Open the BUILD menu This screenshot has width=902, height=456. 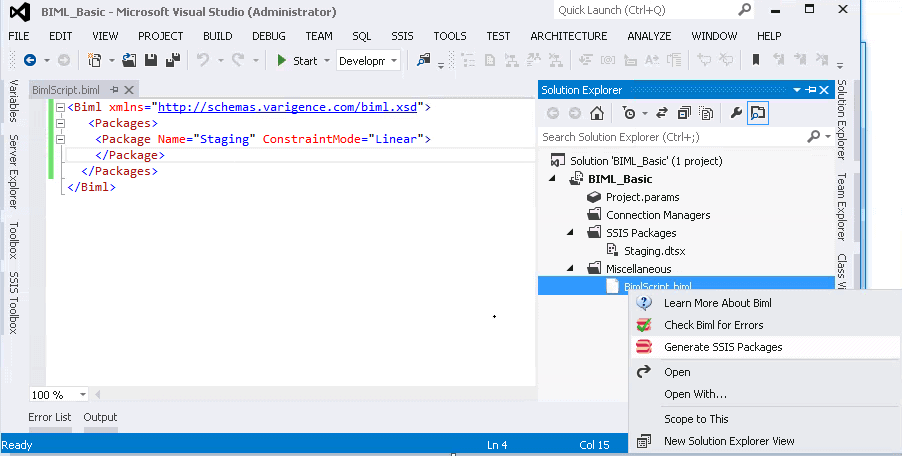(x=217, y=36)
